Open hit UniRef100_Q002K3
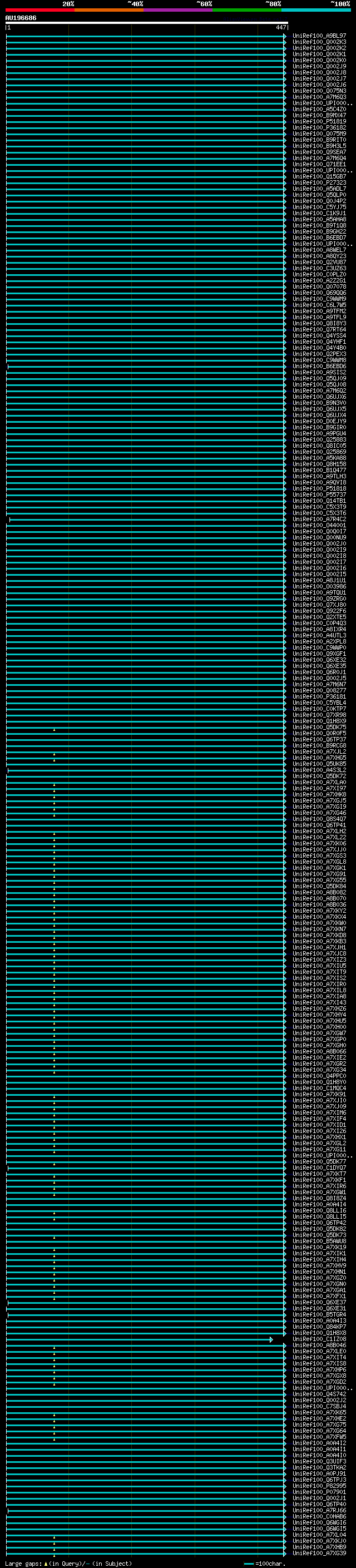The image size is (356, 1568). tap(319, 42)
